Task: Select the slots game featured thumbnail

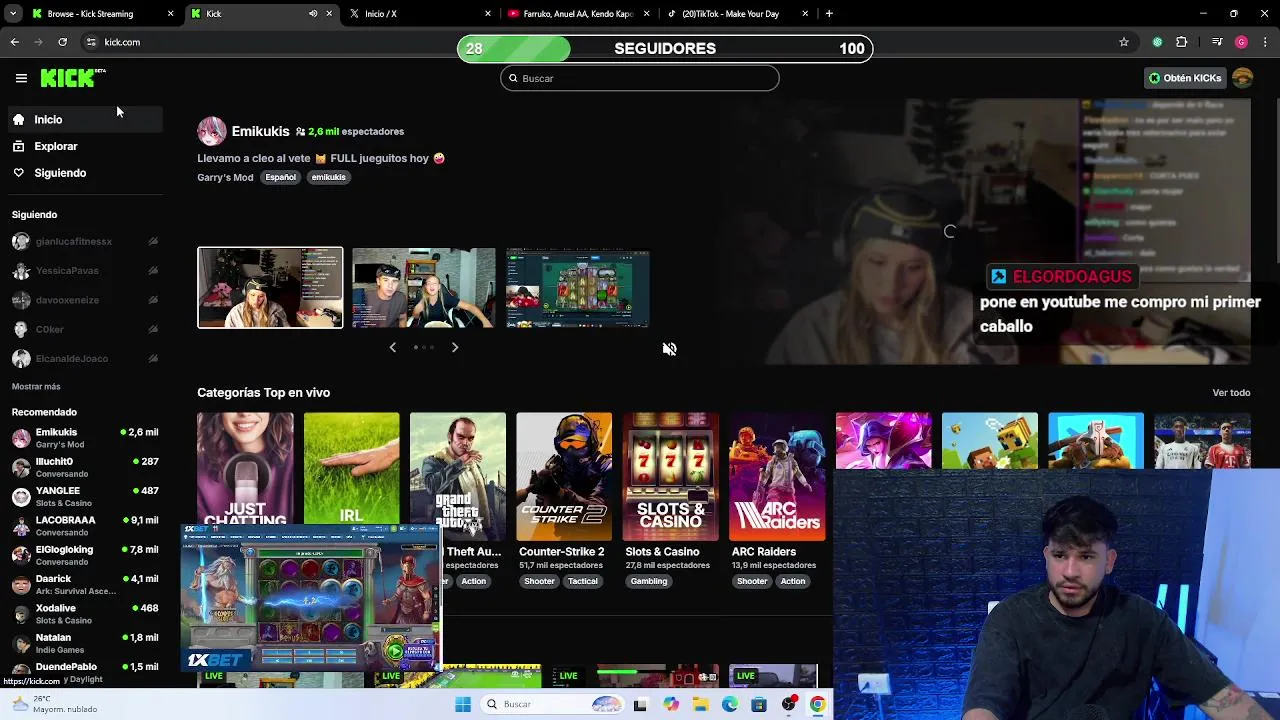Action: (578, 287)
